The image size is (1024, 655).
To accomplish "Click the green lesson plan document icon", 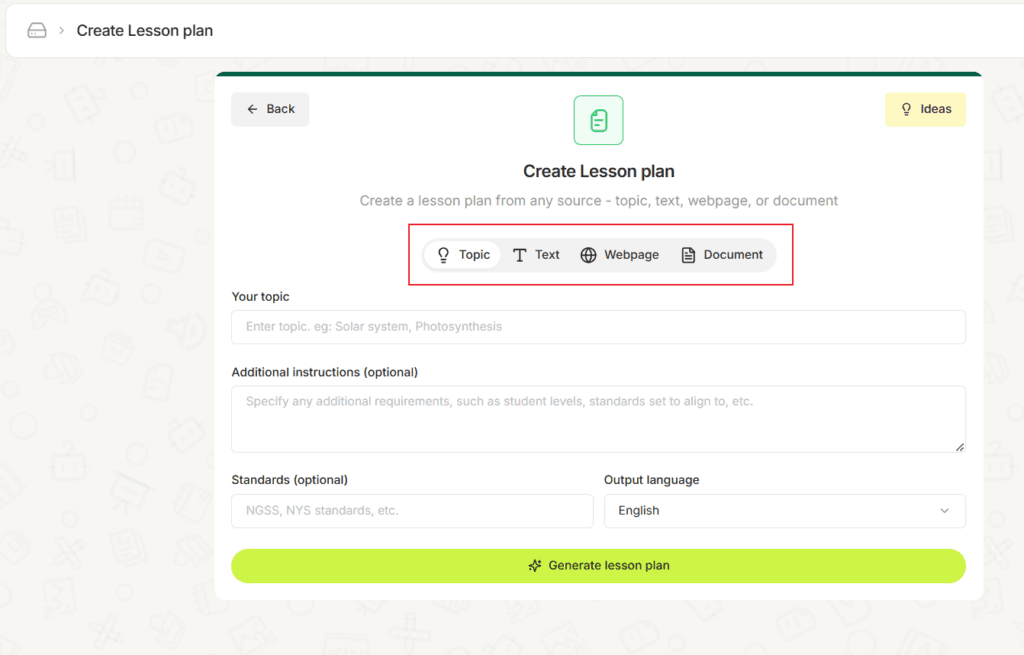I will pos(598,120).
